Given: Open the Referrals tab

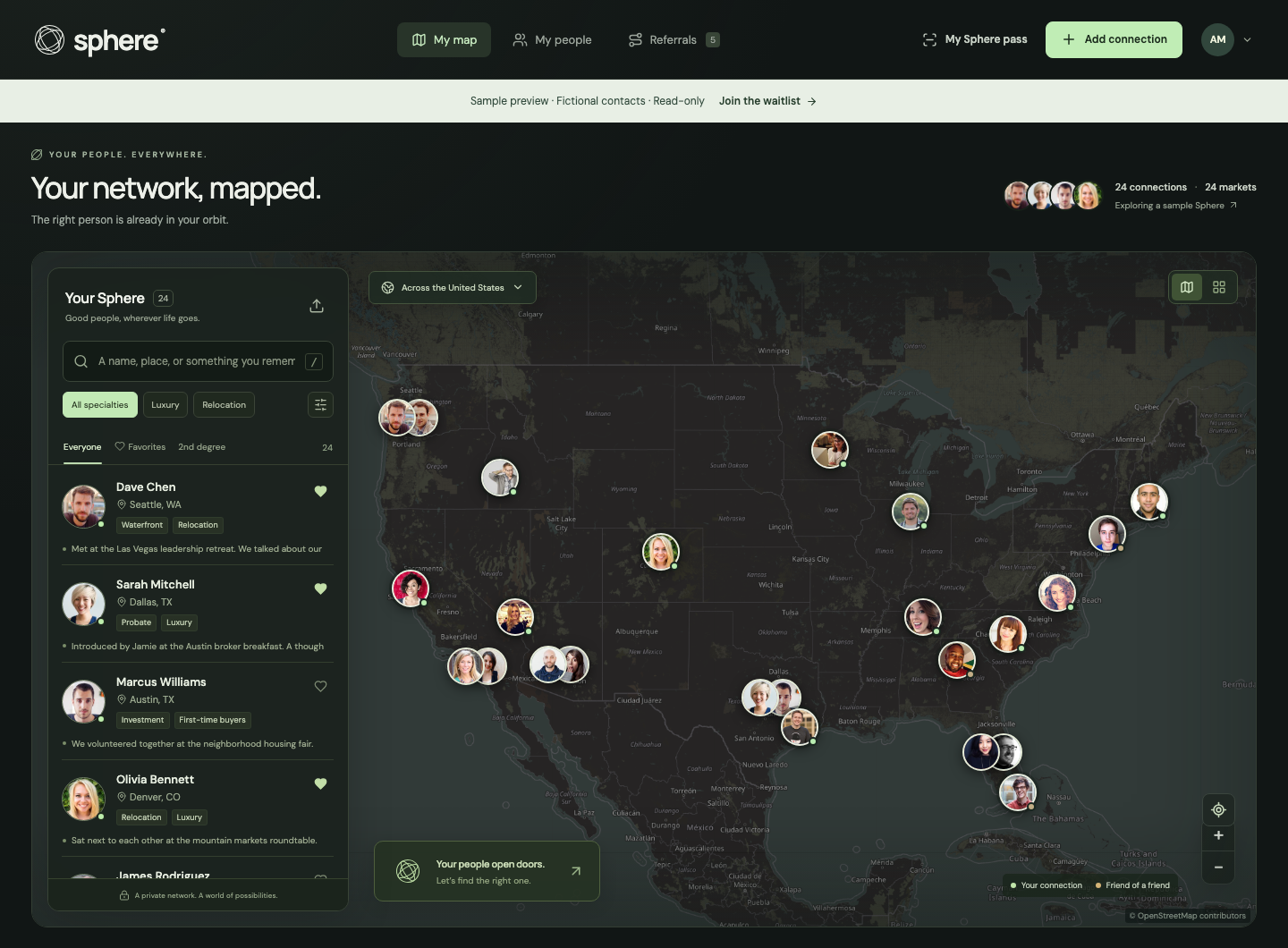Looking at the screenshot, I should (x=674, y=39).
